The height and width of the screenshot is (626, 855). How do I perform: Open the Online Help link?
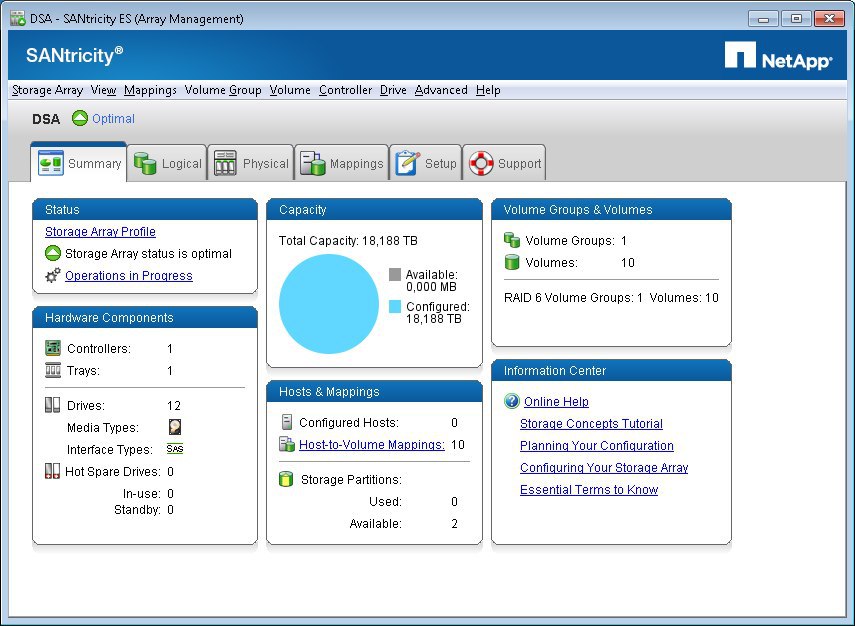(556, 402)
